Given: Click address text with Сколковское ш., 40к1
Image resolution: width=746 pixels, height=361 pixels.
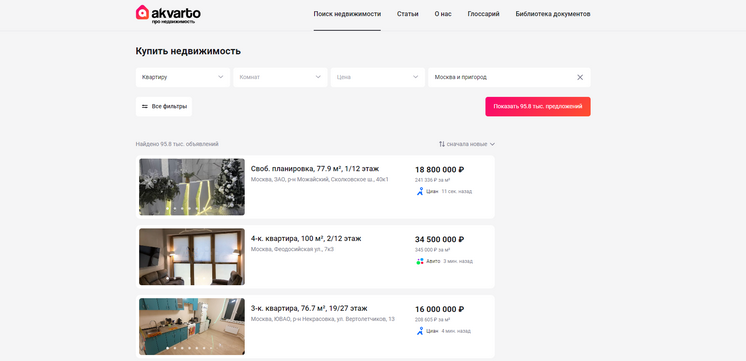Looking at the screenshot, I should tap(320, 179).
